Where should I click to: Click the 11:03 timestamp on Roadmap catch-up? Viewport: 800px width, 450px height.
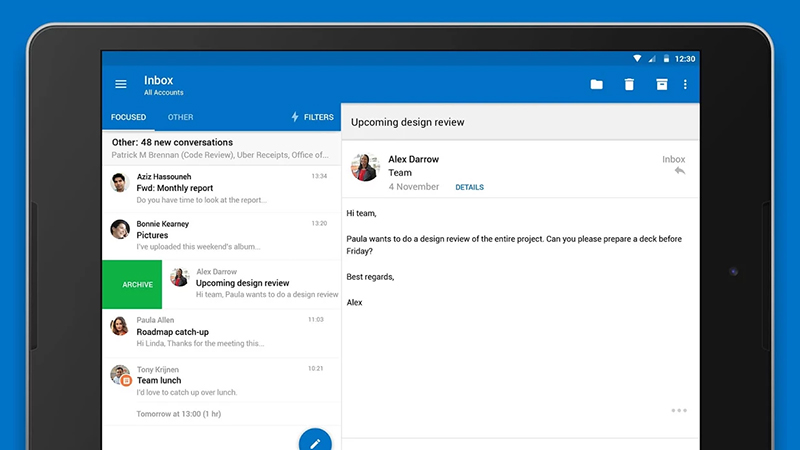coord(316,319)
